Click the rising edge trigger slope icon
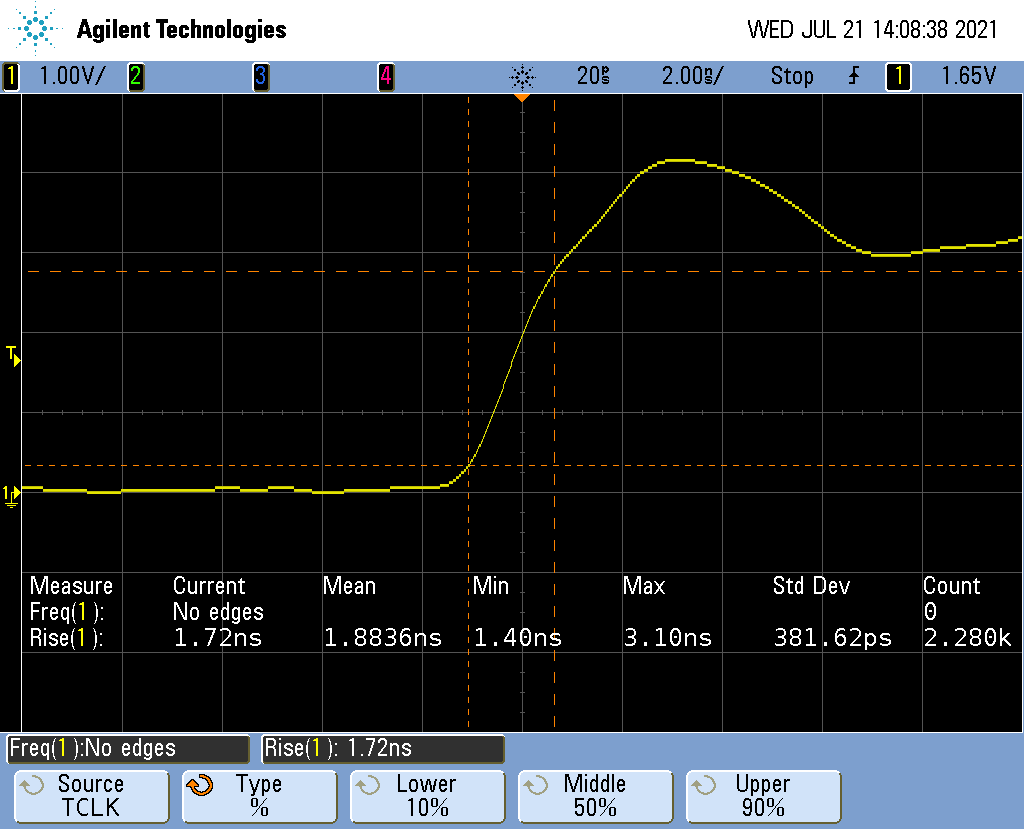The image size is (1024, 829). pos(853,76)
